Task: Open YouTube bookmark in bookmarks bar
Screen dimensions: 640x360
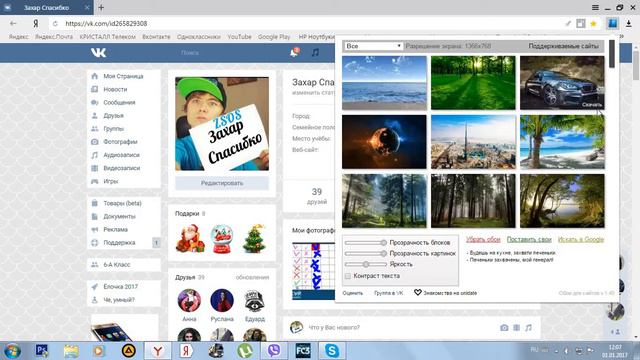Action: tap(239, 37)
